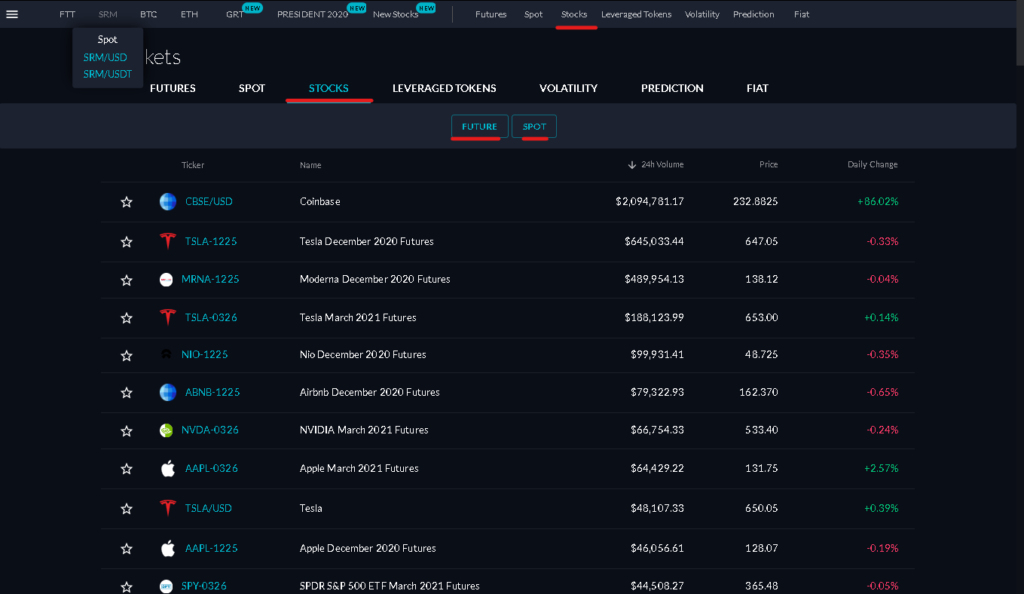Open Volatility in top navigation

702,14
